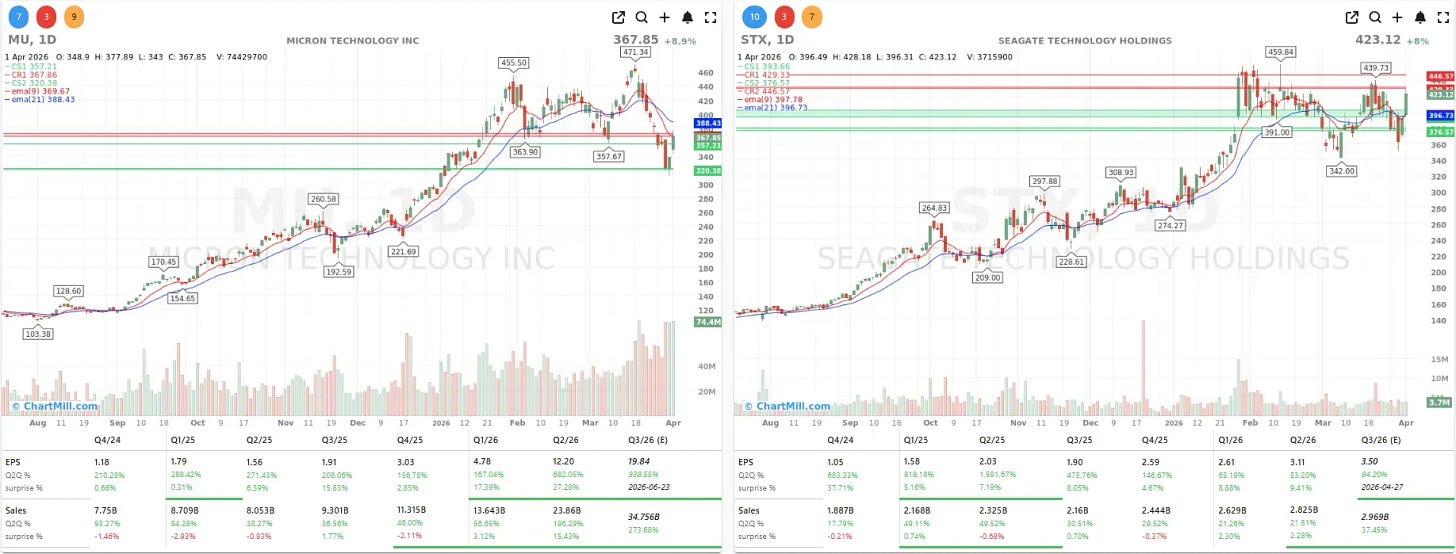The image size is (1456, 554).
Task: Click the 439.73 price marker on STX chart
Action: pyautogui.click(x=1376, y=68)
